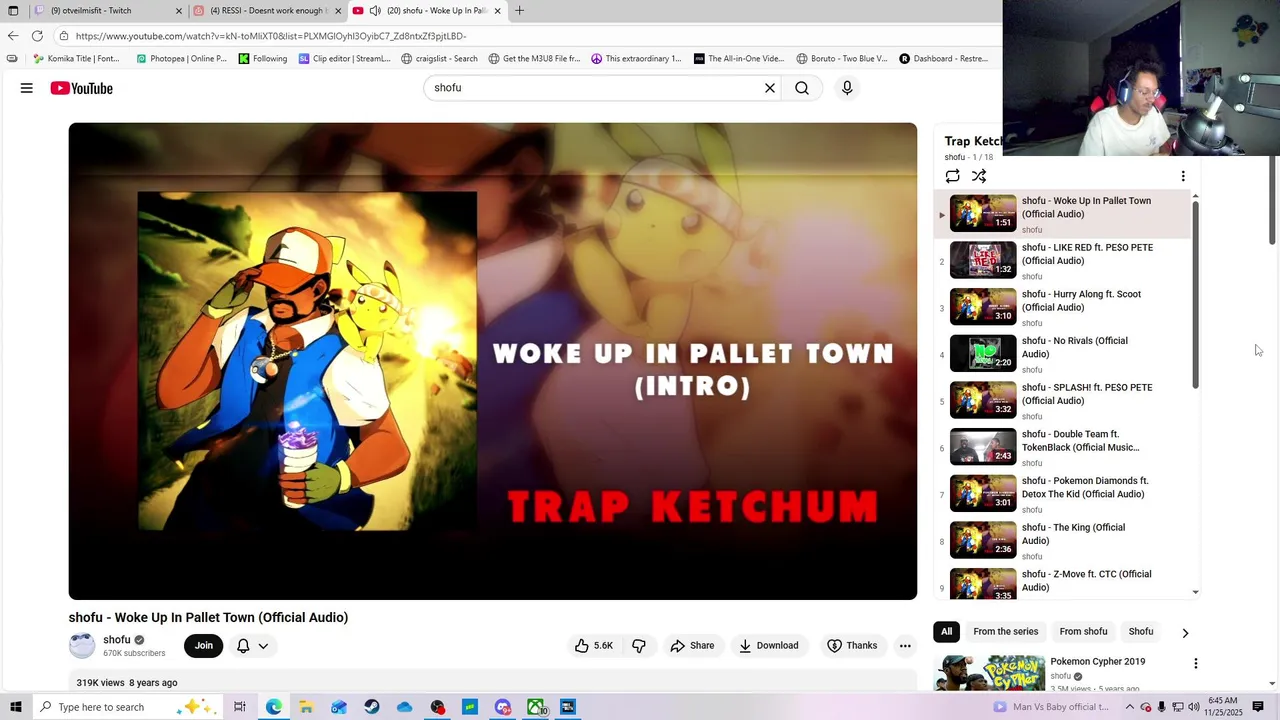Reload the current page
Screen dimensions: 1280x720
[37, 36]
